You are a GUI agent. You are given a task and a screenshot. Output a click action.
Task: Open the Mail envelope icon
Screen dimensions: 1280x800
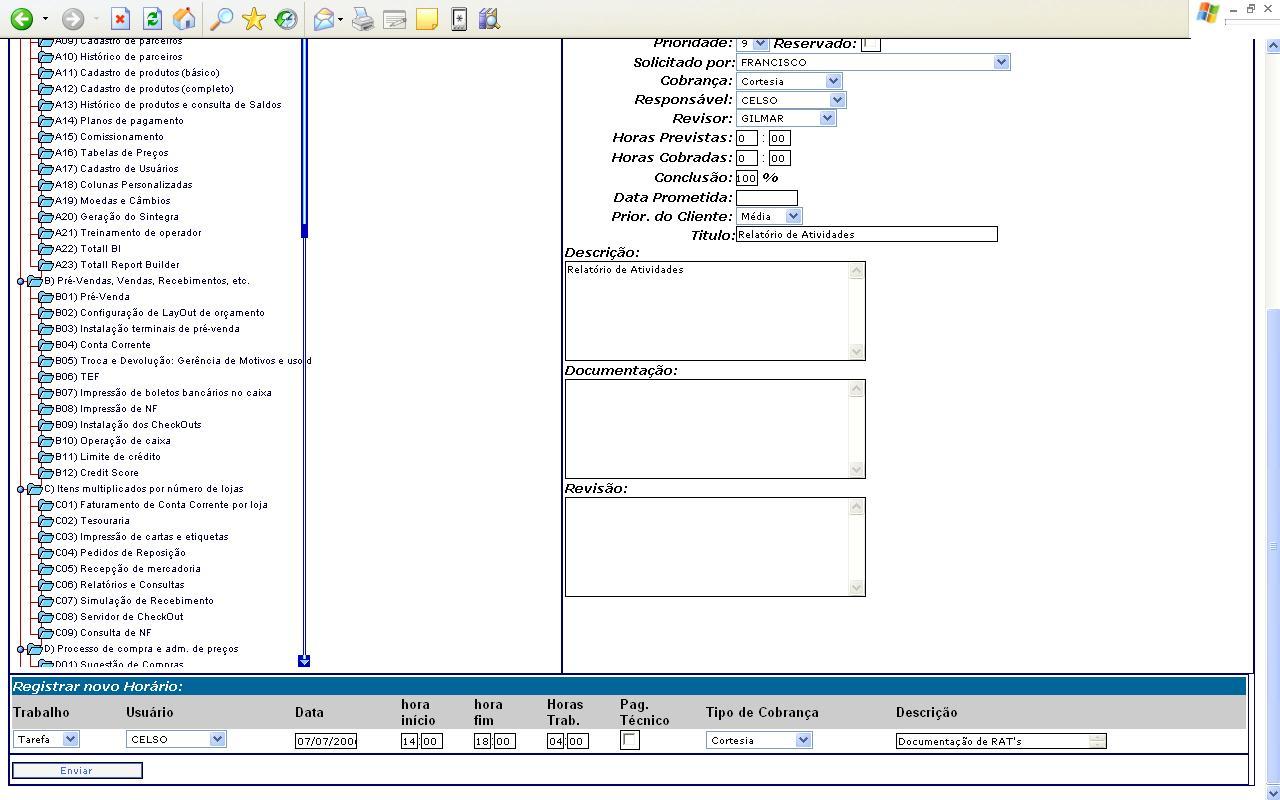point(323,19)
